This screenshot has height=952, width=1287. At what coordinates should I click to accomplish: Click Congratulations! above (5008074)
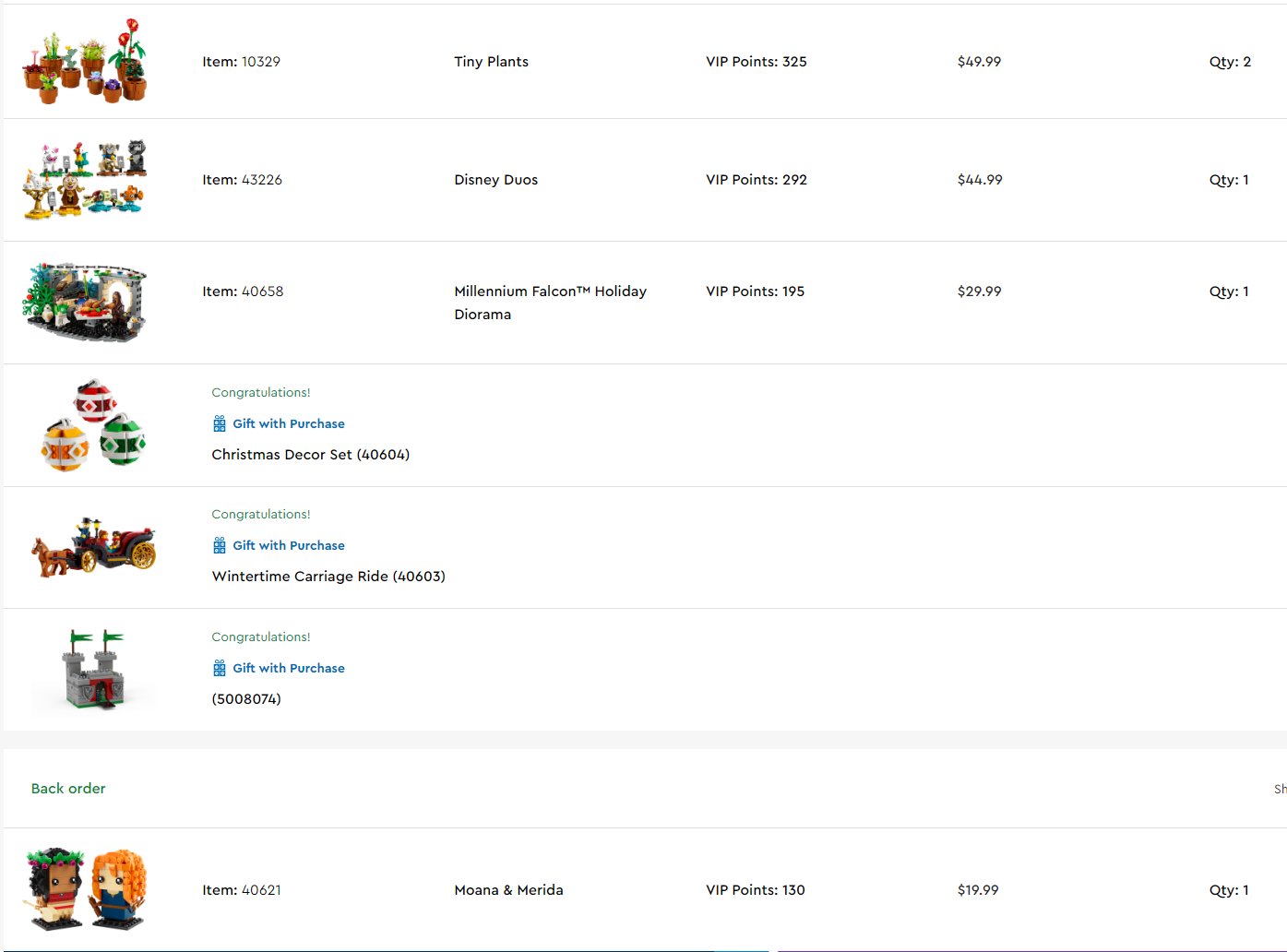261,637
